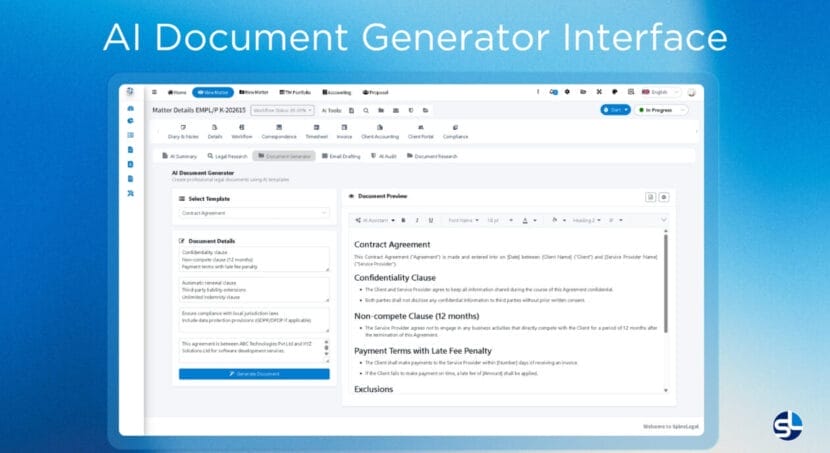Expand the editor toolbar chevron

(664, 220)
